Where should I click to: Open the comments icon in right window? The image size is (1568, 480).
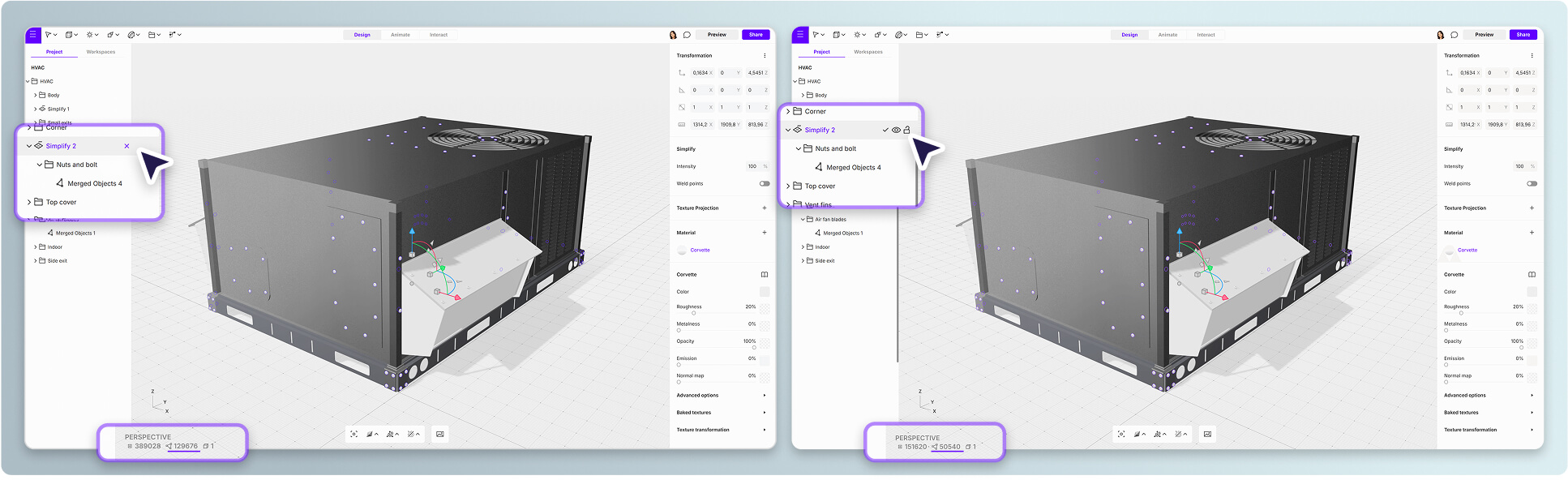[x=1454, y=35]
